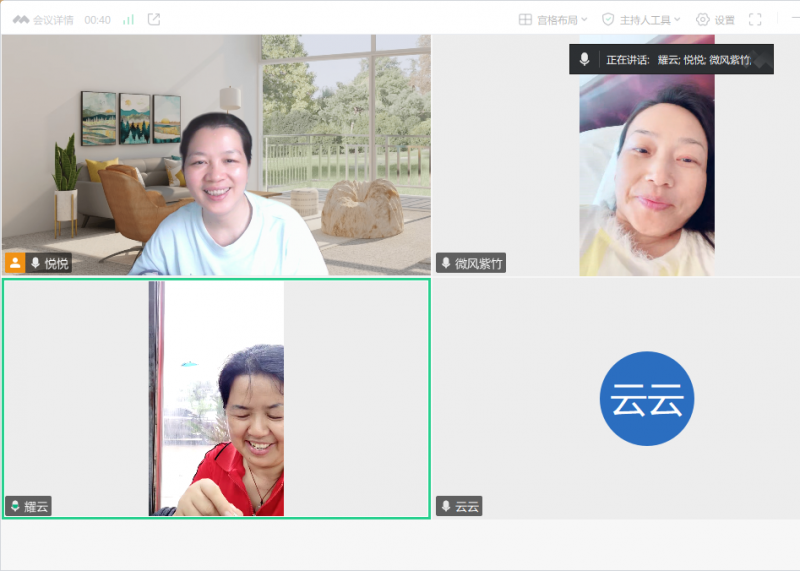Toggle microphone icon beside 耀云
The width and height of the screenshot is (800, 571).
[15, 506]
